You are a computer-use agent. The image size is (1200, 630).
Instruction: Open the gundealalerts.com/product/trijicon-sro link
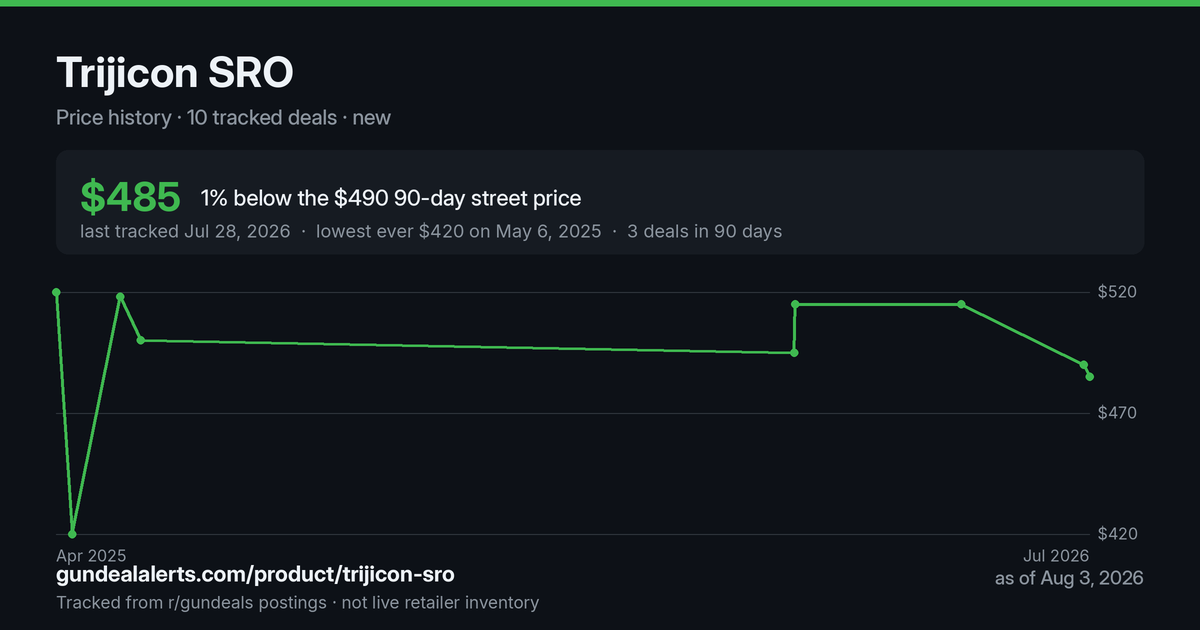tap(255, 575)
